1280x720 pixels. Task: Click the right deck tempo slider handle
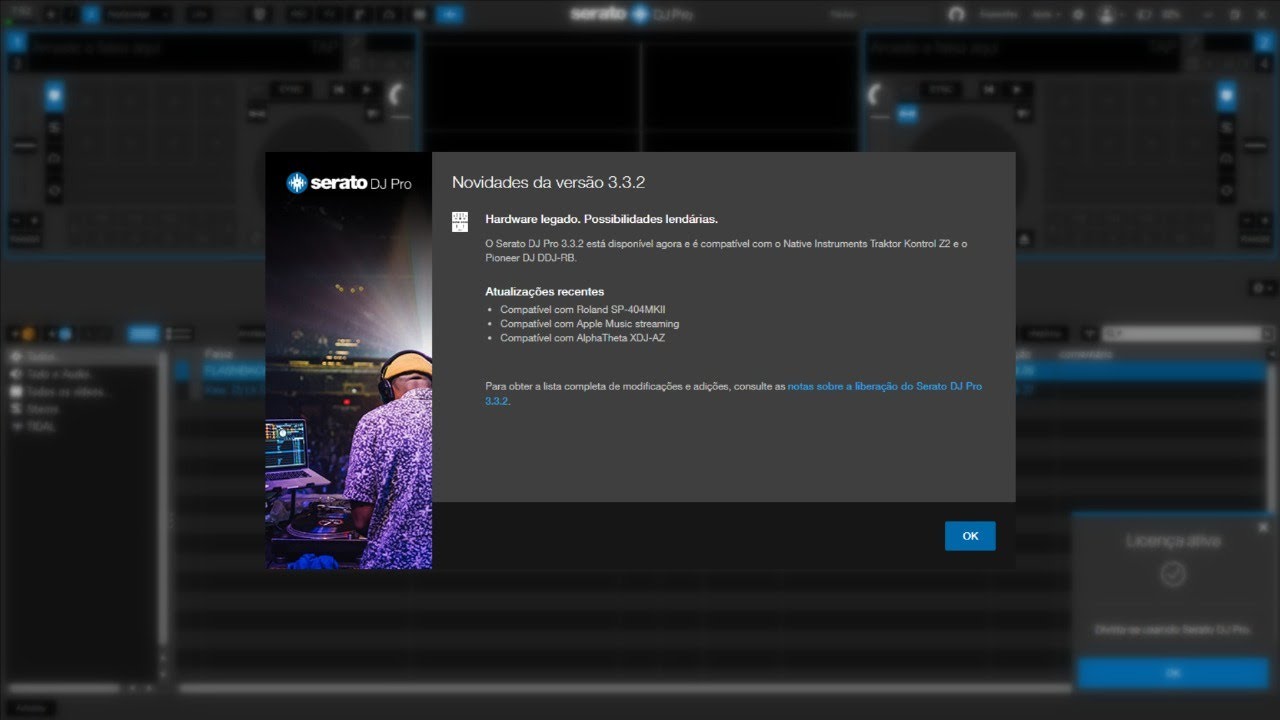coord(1256,147)
